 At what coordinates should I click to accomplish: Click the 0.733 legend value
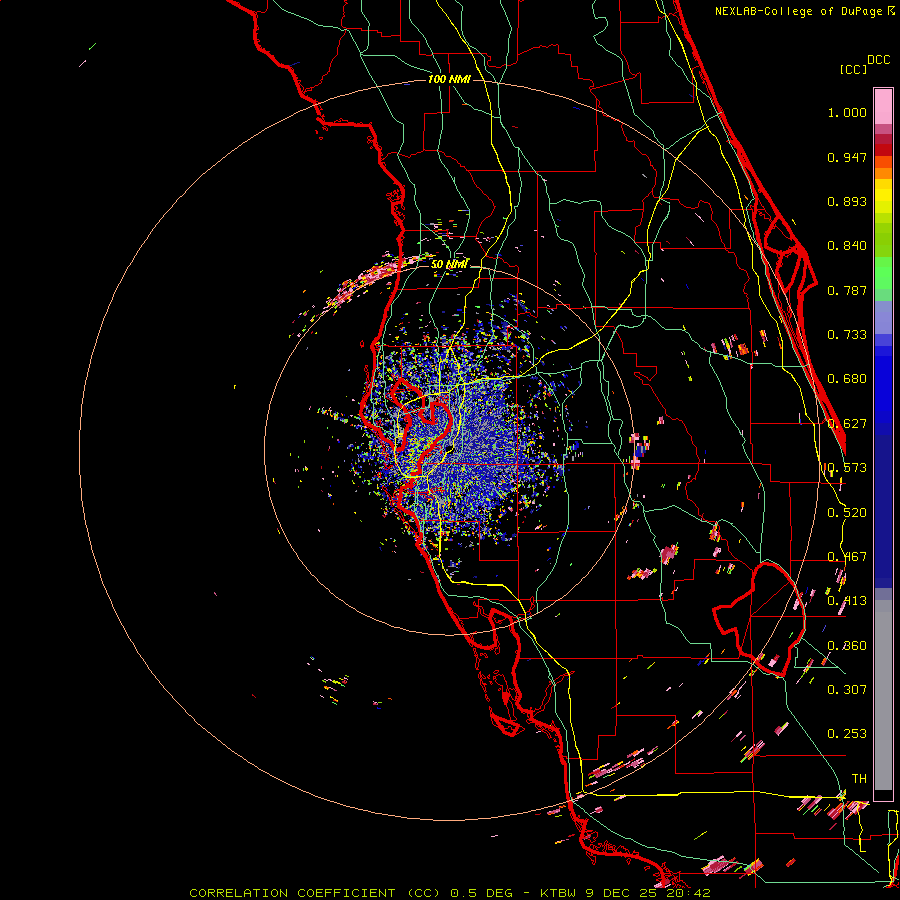(847, 335)
